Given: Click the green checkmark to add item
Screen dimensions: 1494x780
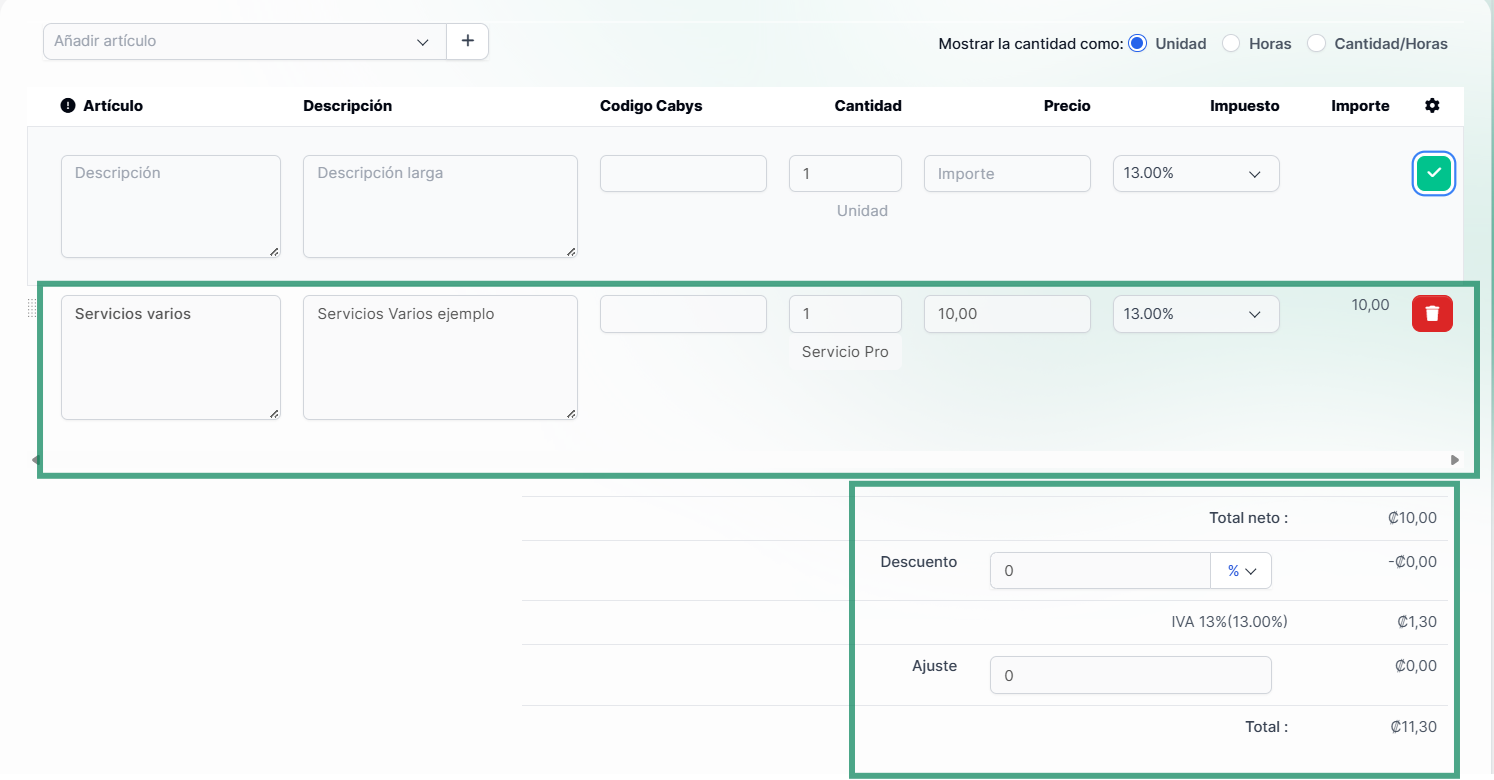Looking at the screenshot, I should coord(1433,174).
